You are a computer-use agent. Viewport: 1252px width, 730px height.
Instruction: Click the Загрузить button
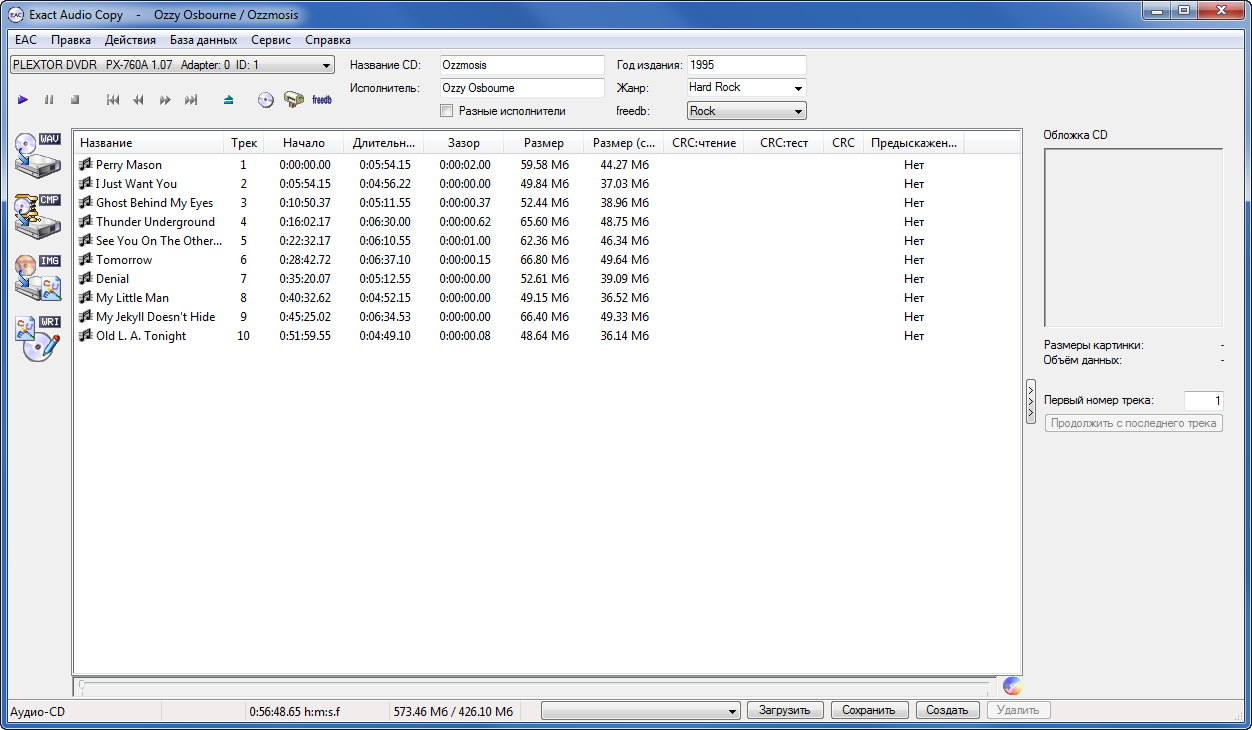click(785, 711)
